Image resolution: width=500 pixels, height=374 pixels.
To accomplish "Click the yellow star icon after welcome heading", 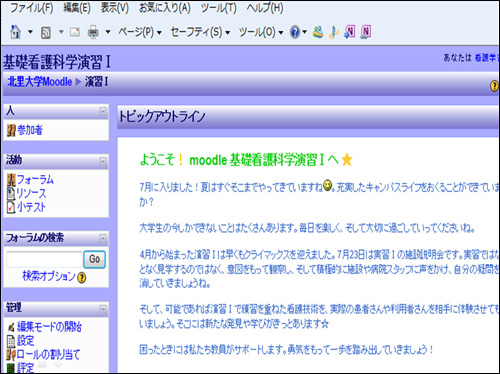I will point(347,160).
